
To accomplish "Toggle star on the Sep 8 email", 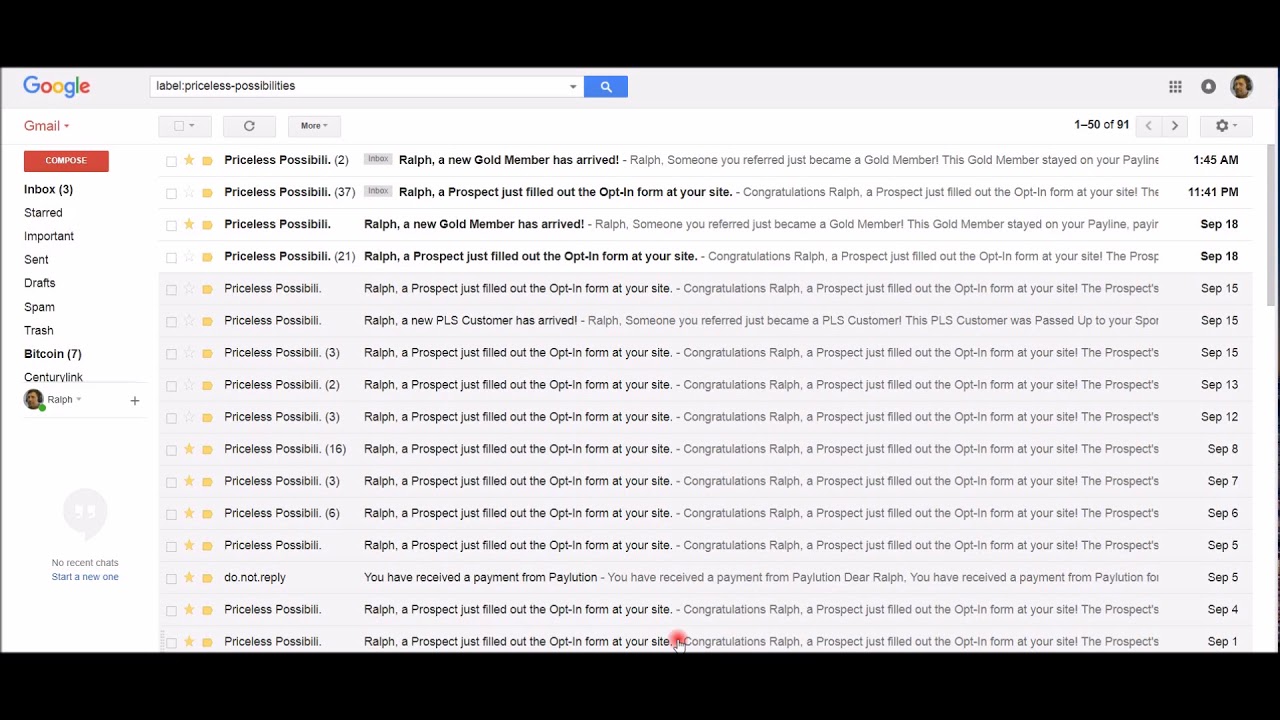I will click(x=189, y=449).
